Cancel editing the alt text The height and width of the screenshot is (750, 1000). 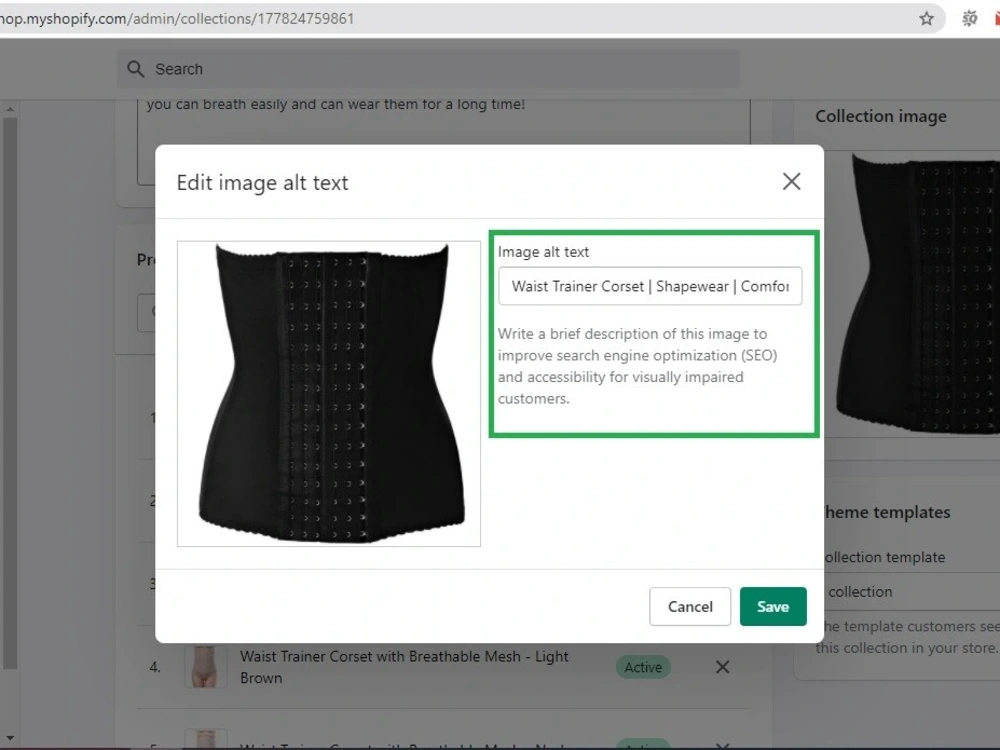[690, 607]
